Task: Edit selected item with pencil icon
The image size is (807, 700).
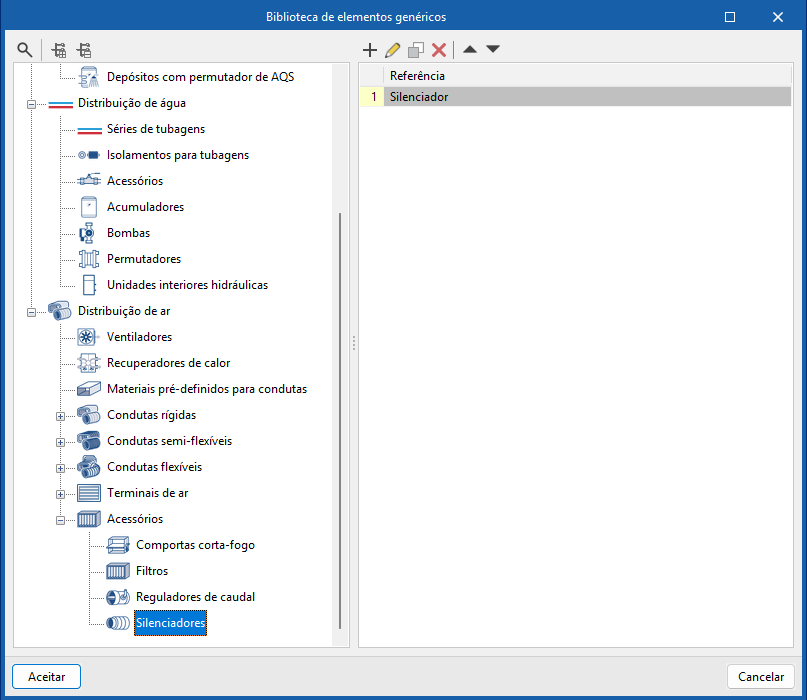Action: coord(393,49)
